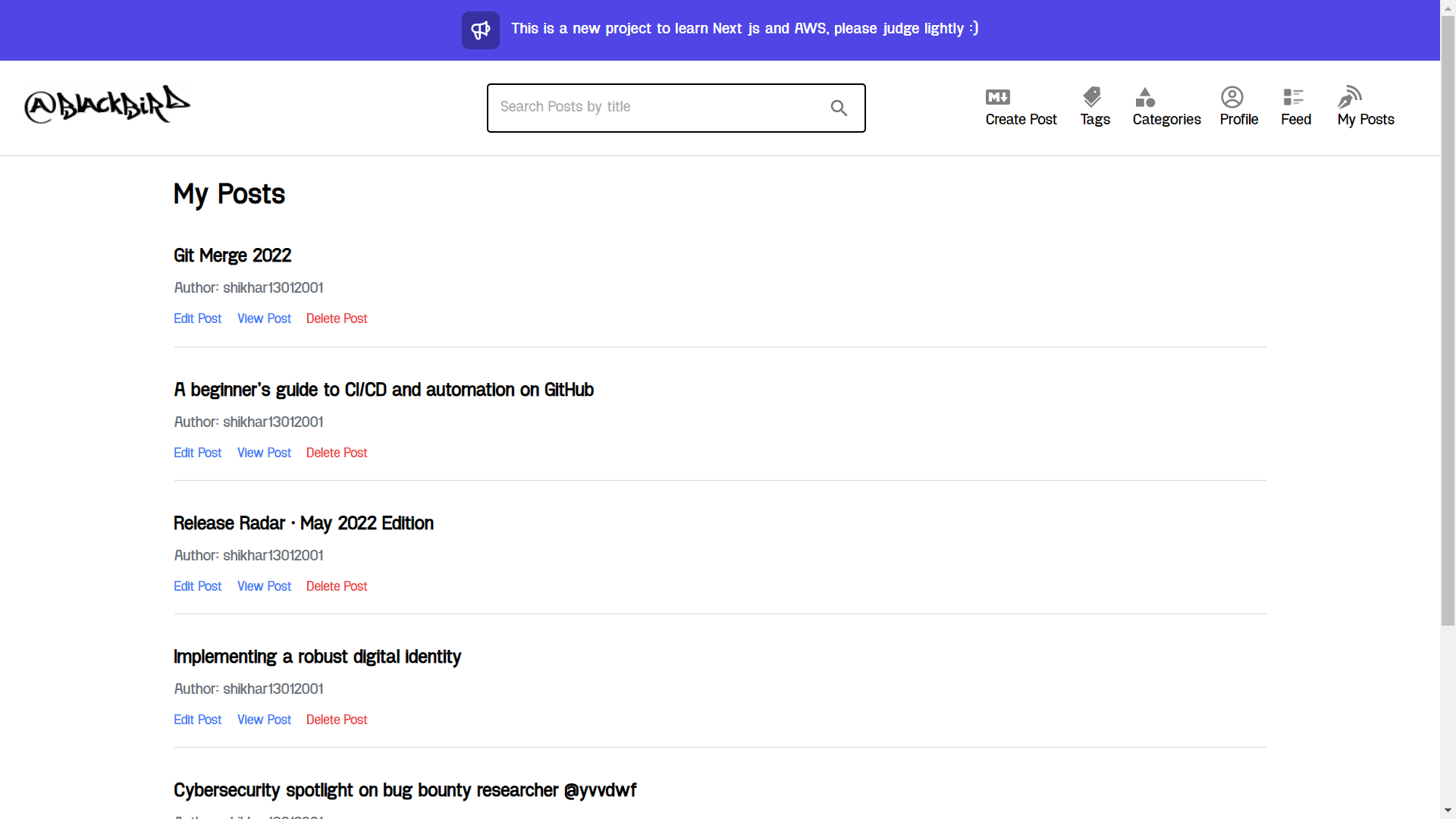Open the Cybersecurity spotlight post title
This screenshot has width=1456, height=819.
(404, 790)
